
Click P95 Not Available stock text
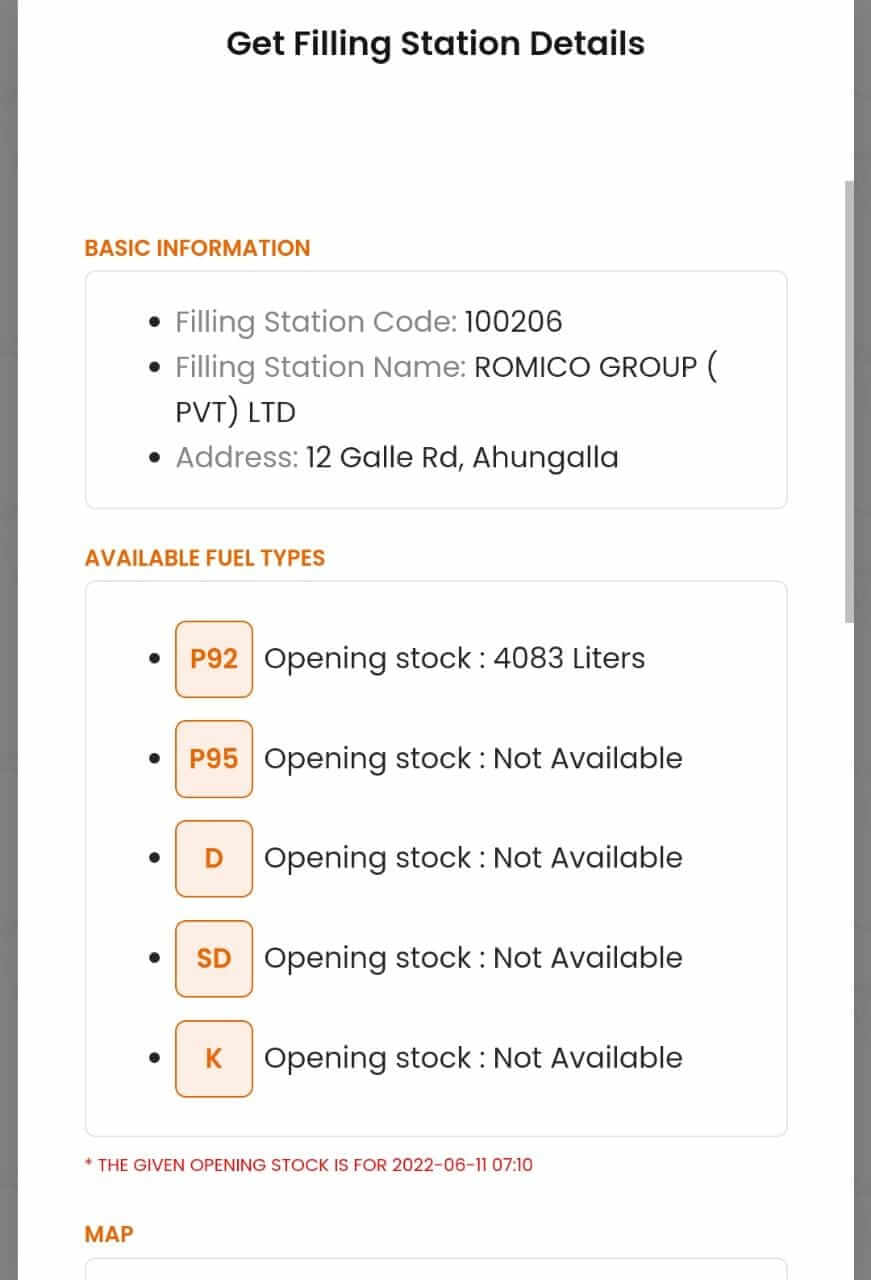click(588, 759)
